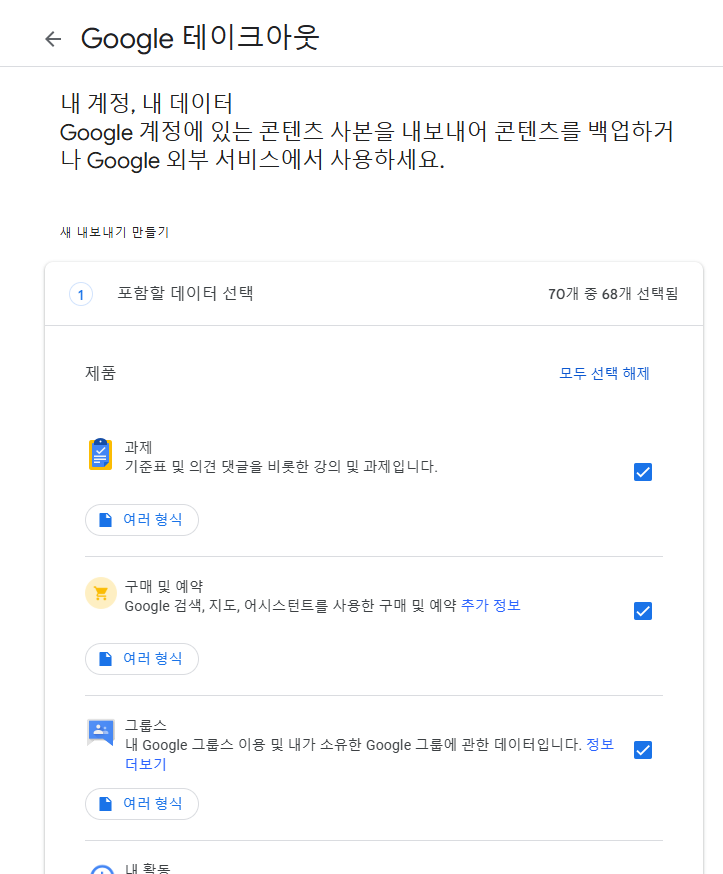Click the 구매 및 예약 shopping cart icon
723x874 pixels.
pyautogui.click(x=101, y=593)
